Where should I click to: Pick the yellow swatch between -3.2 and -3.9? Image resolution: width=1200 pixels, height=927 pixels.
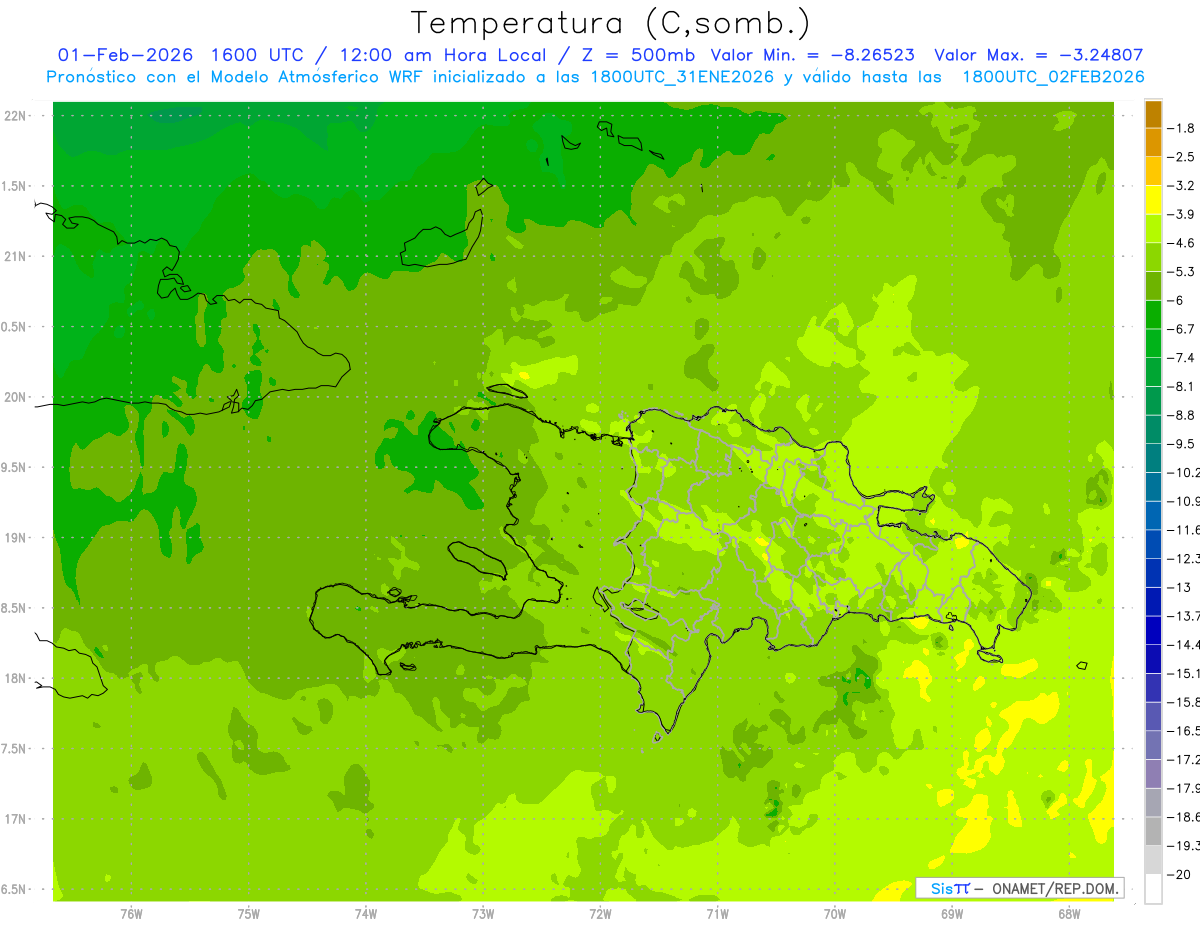click(x=1153, y=200)
